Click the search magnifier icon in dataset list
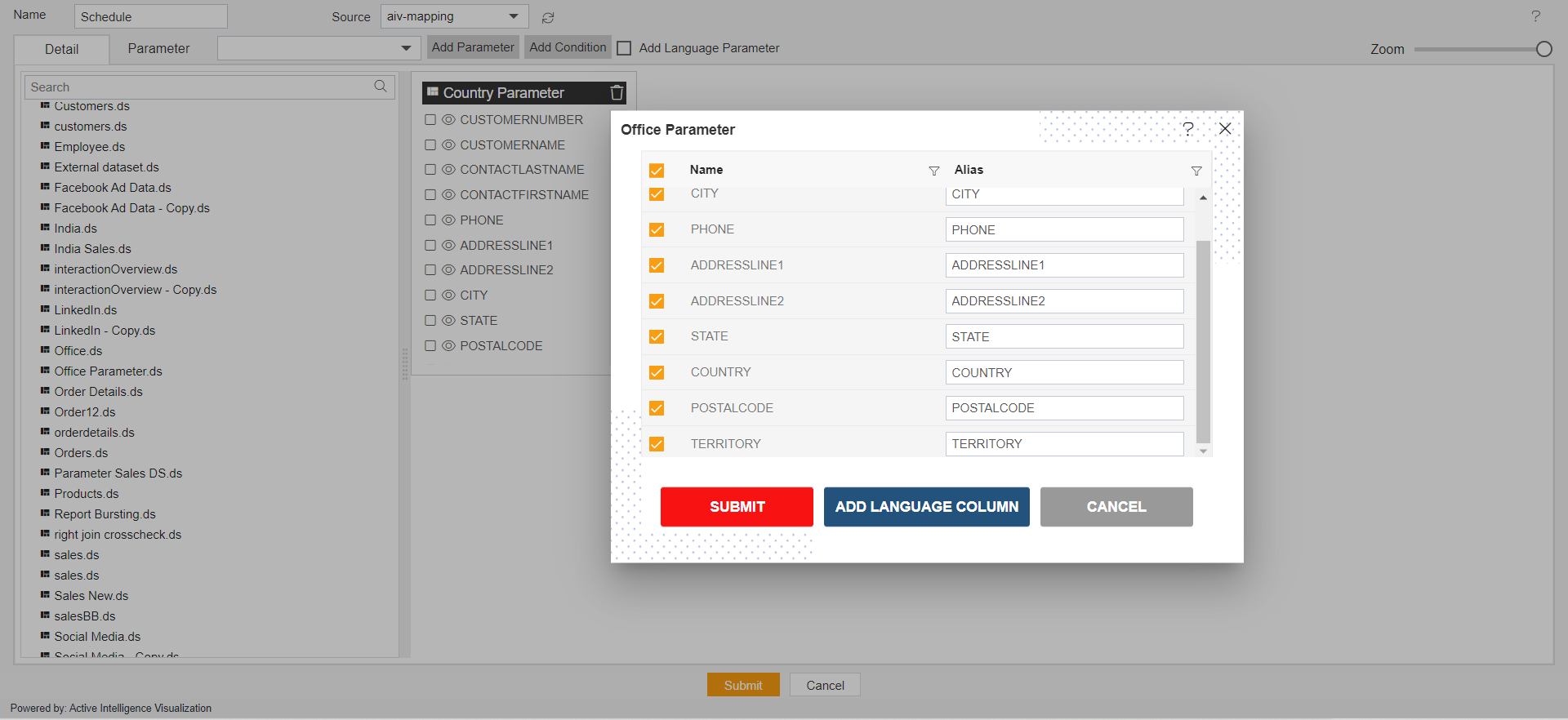 click(x=381, y=87)
